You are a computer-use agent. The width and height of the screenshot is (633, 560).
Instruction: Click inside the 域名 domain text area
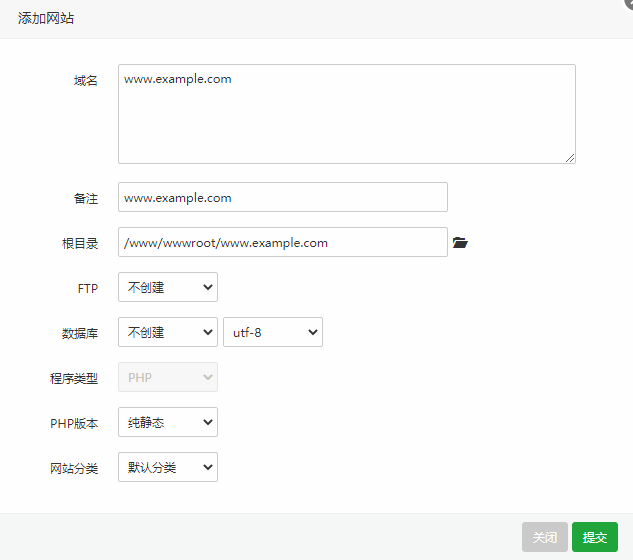[346, 114]
